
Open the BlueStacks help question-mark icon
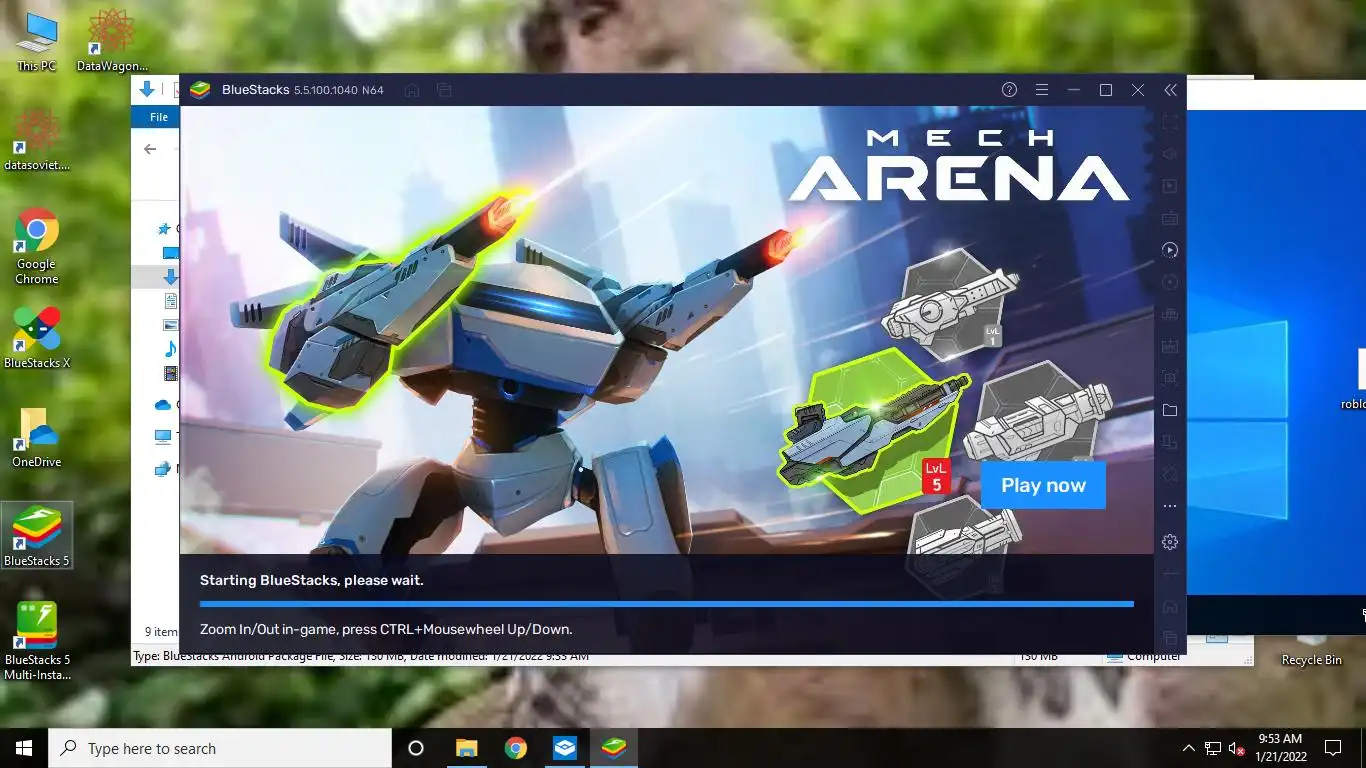pos(1009,90)
